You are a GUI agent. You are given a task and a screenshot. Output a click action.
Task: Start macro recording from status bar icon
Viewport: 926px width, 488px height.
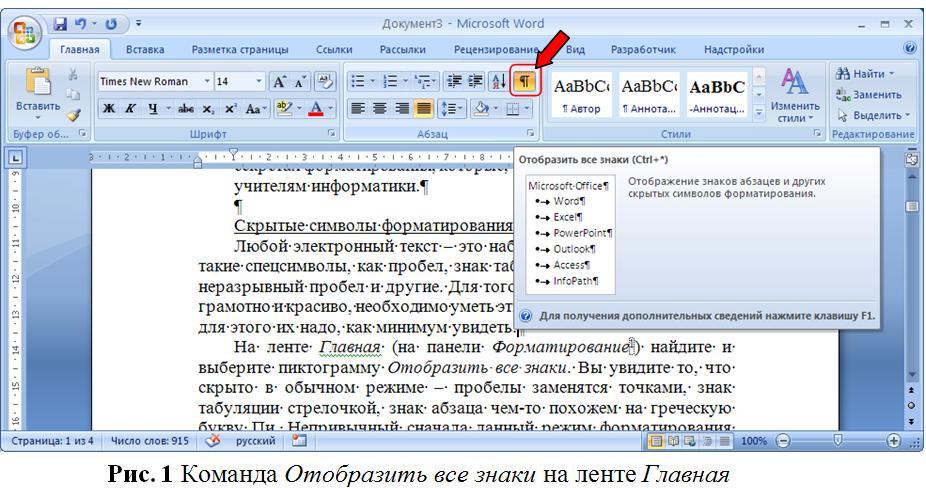tap(299, 441)
